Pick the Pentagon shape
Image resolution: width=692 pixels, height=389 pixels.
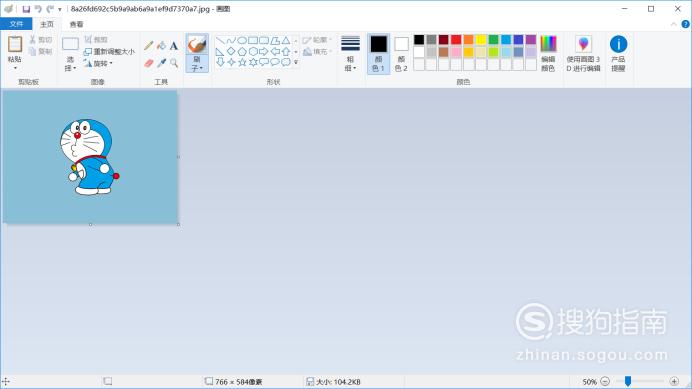(x=242, y=52)
